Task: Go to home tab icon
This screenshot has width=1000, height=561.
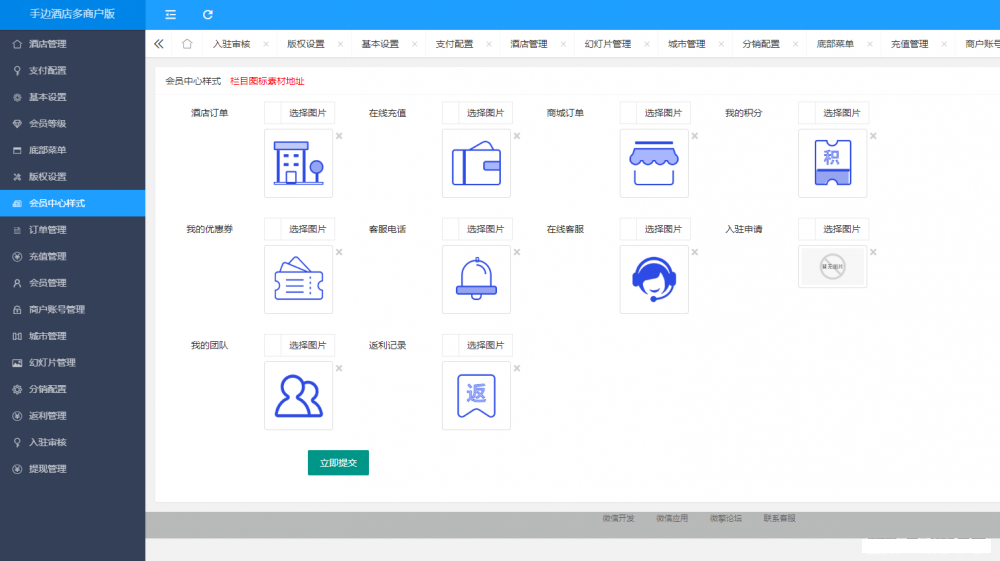Action: point(187,44)
